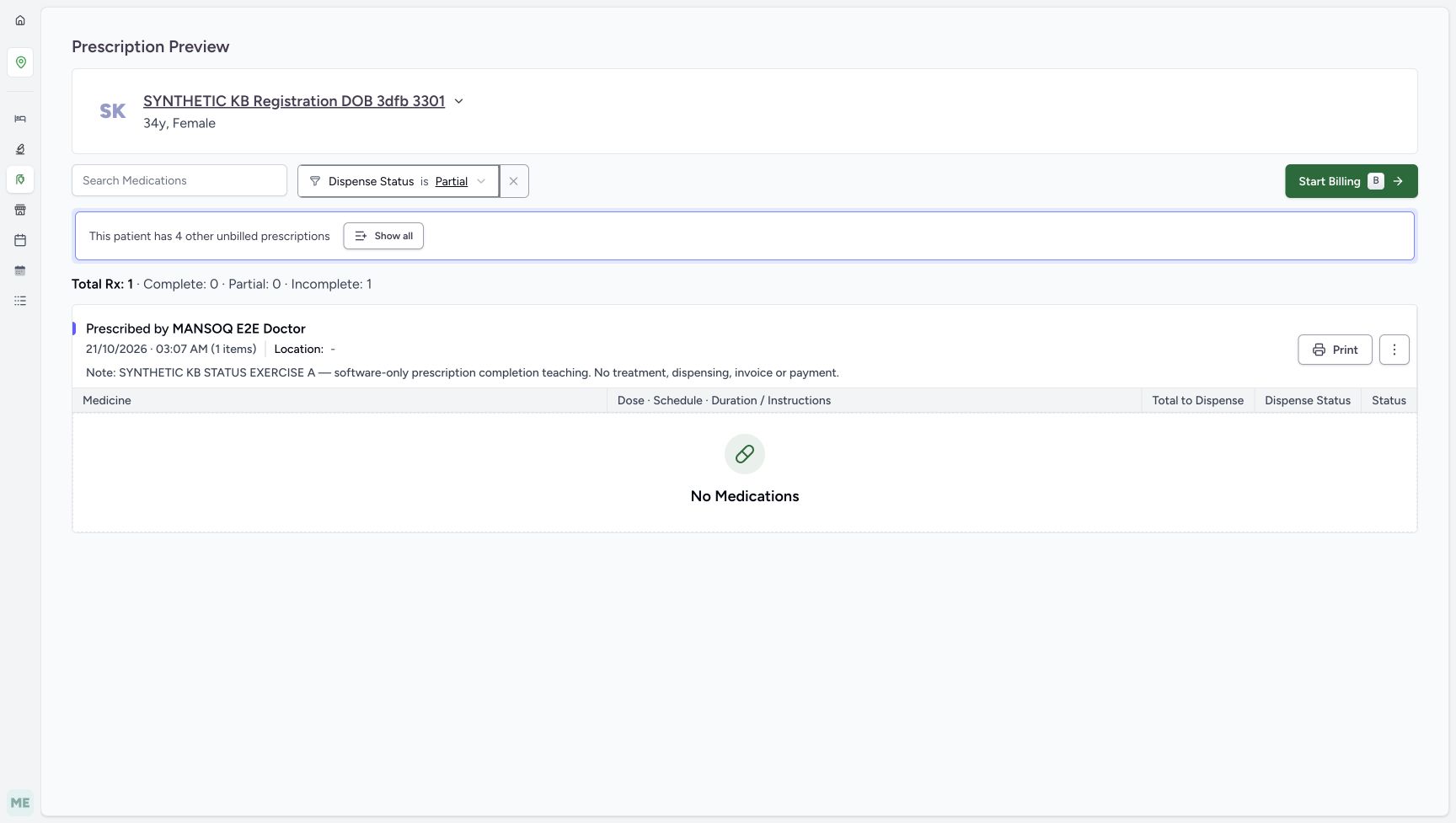1456x823 pixels.
Task: Click the Dispense Status column header
Action: [1307, 400]
